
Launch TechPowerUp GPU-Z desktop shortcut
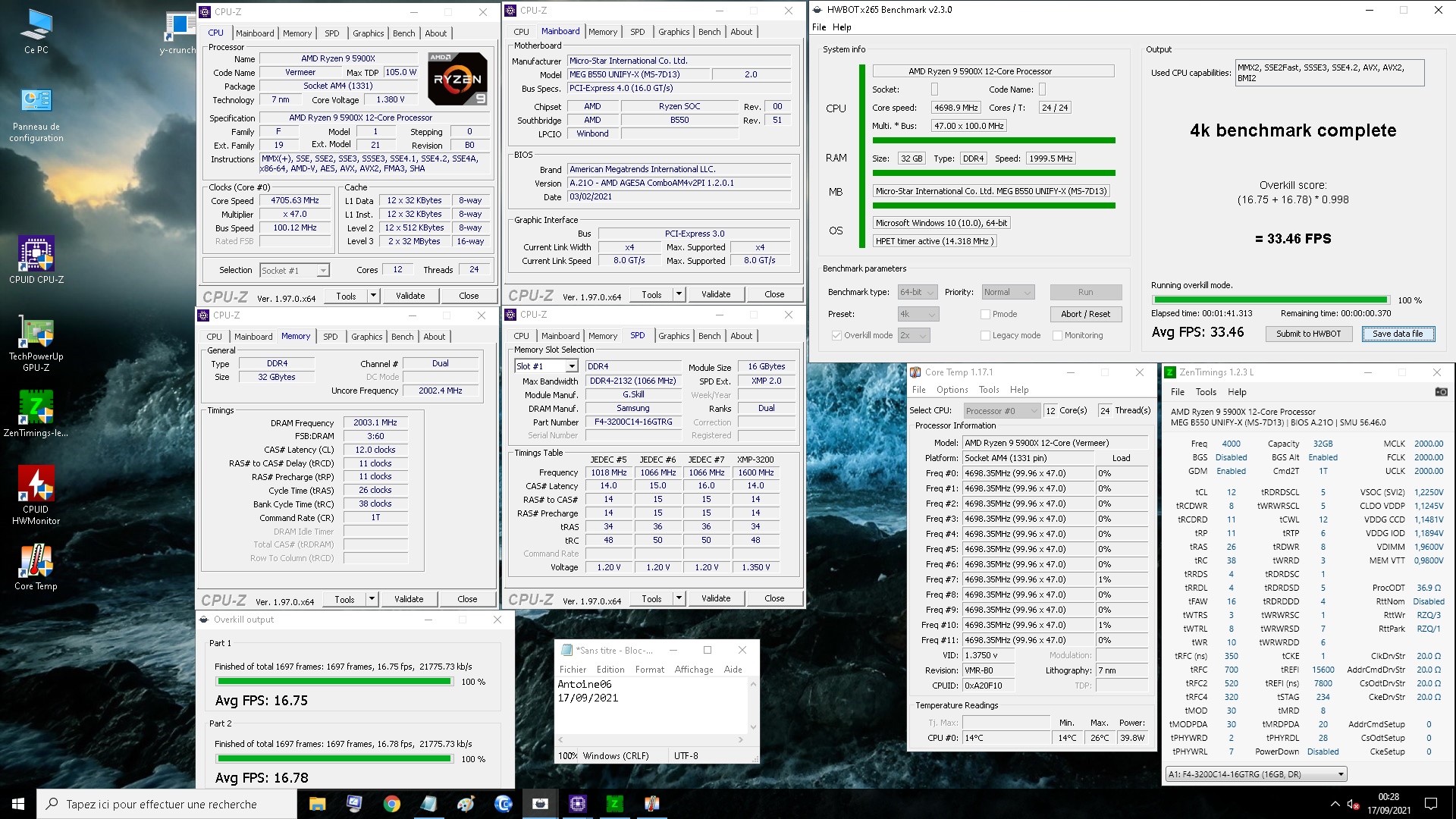[x=36, y=344]
